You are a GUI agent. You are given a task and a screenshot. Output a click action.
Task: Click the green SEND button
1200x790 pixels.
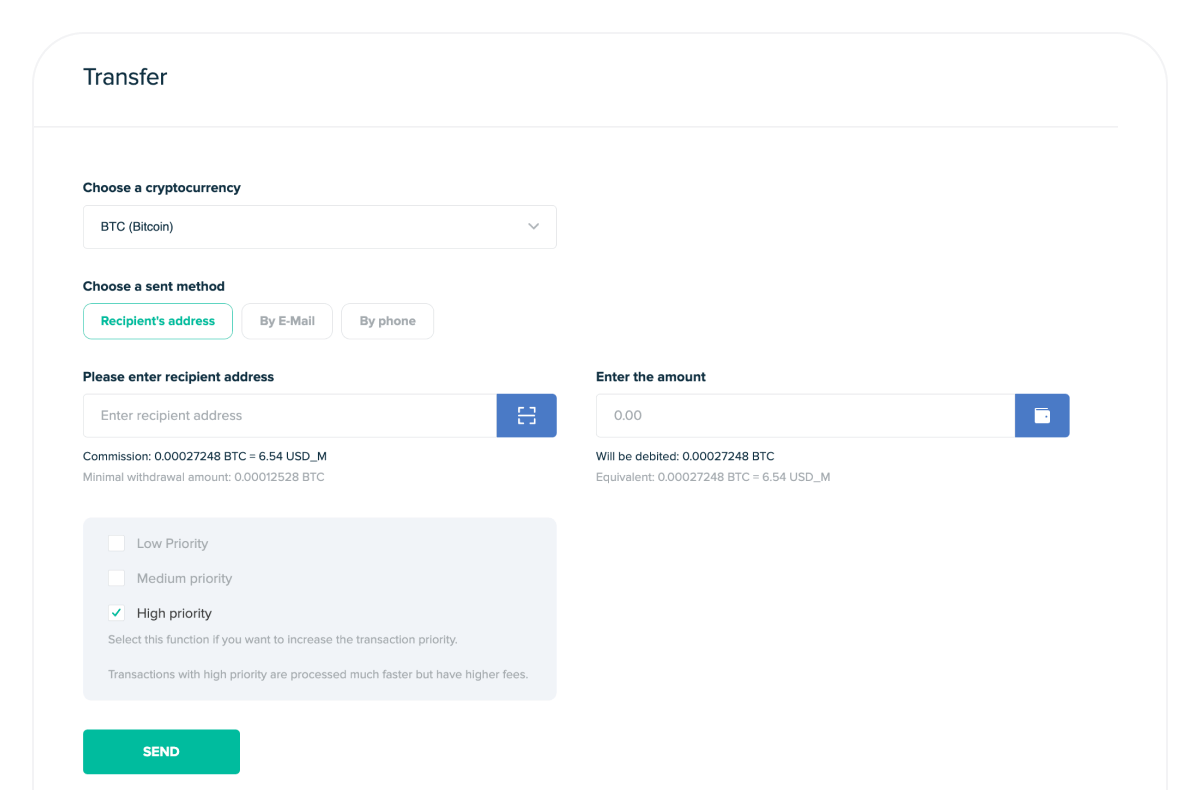point(161,752)
